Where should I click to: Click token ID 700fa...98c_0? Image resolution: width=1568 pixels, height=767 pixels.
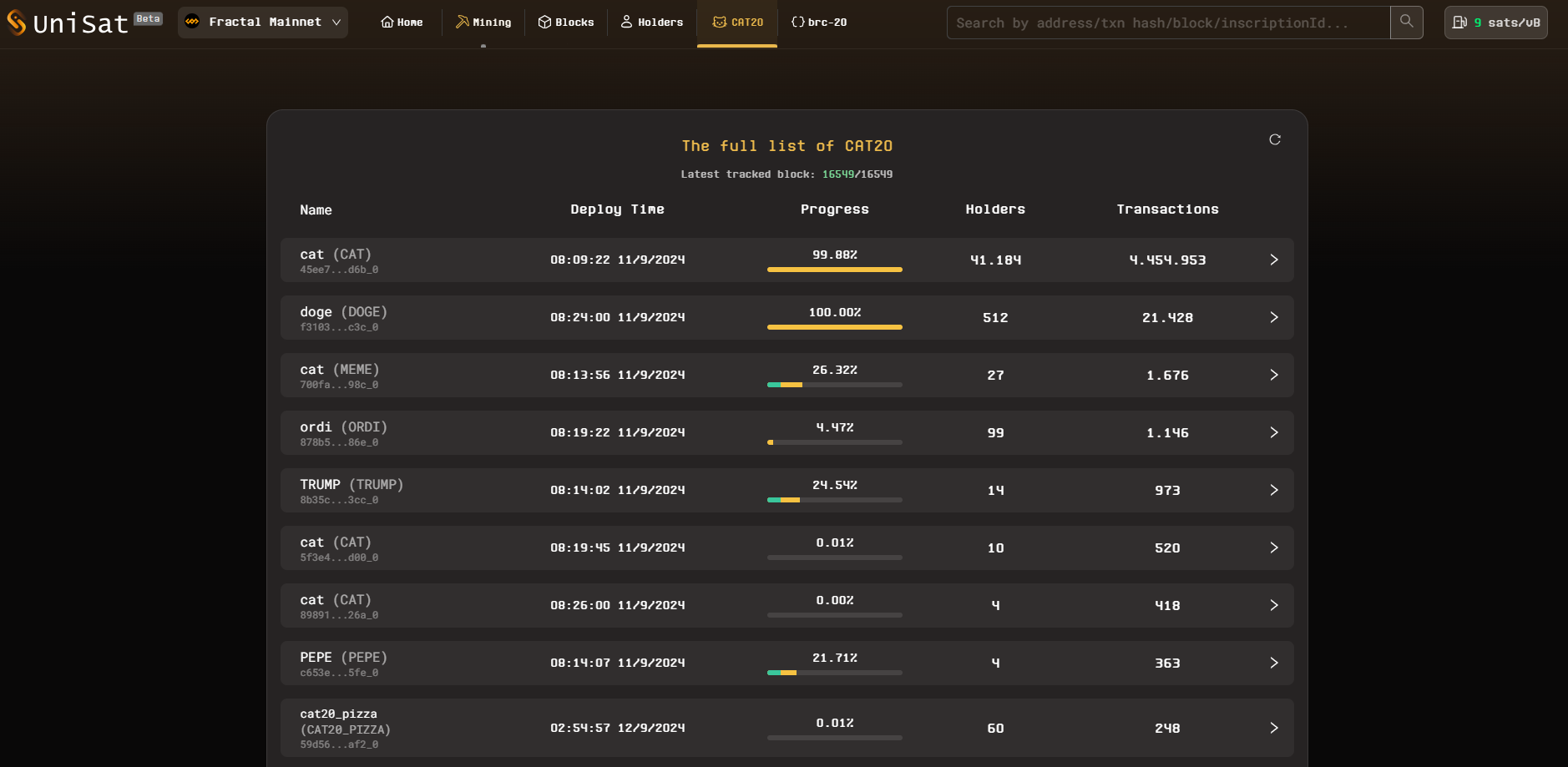[339, 385]
